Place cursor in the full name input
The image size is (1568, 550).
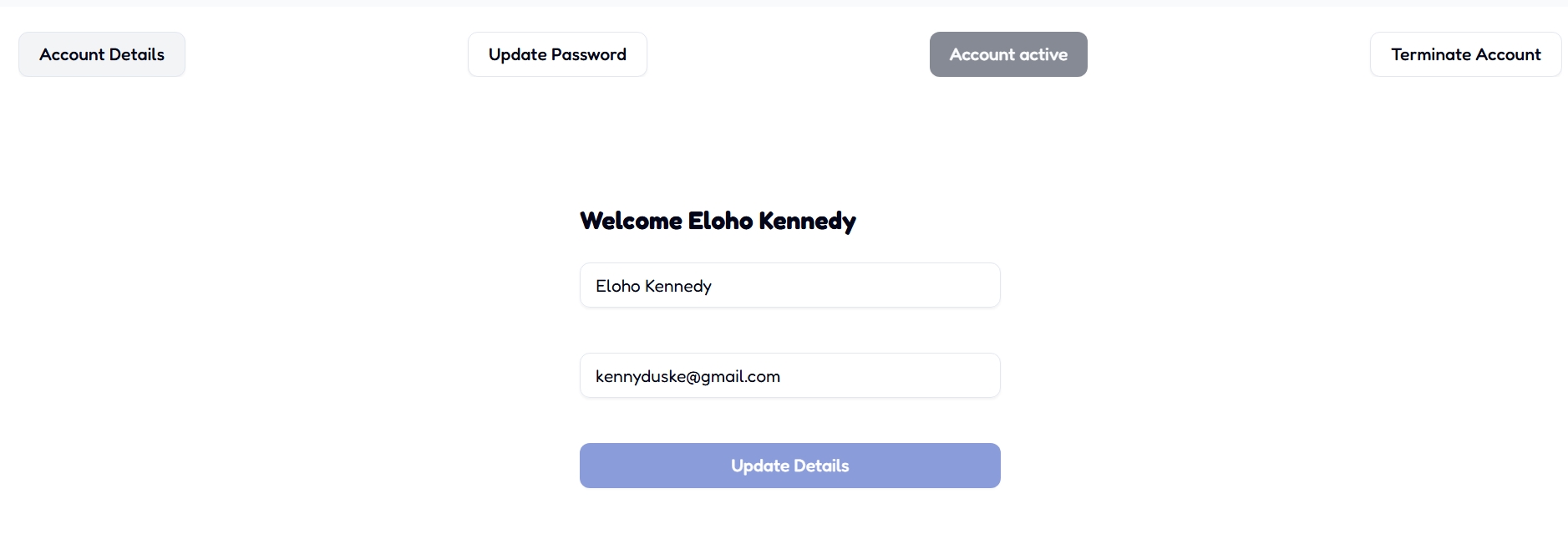pyautogui.click(x=790, y=285)
